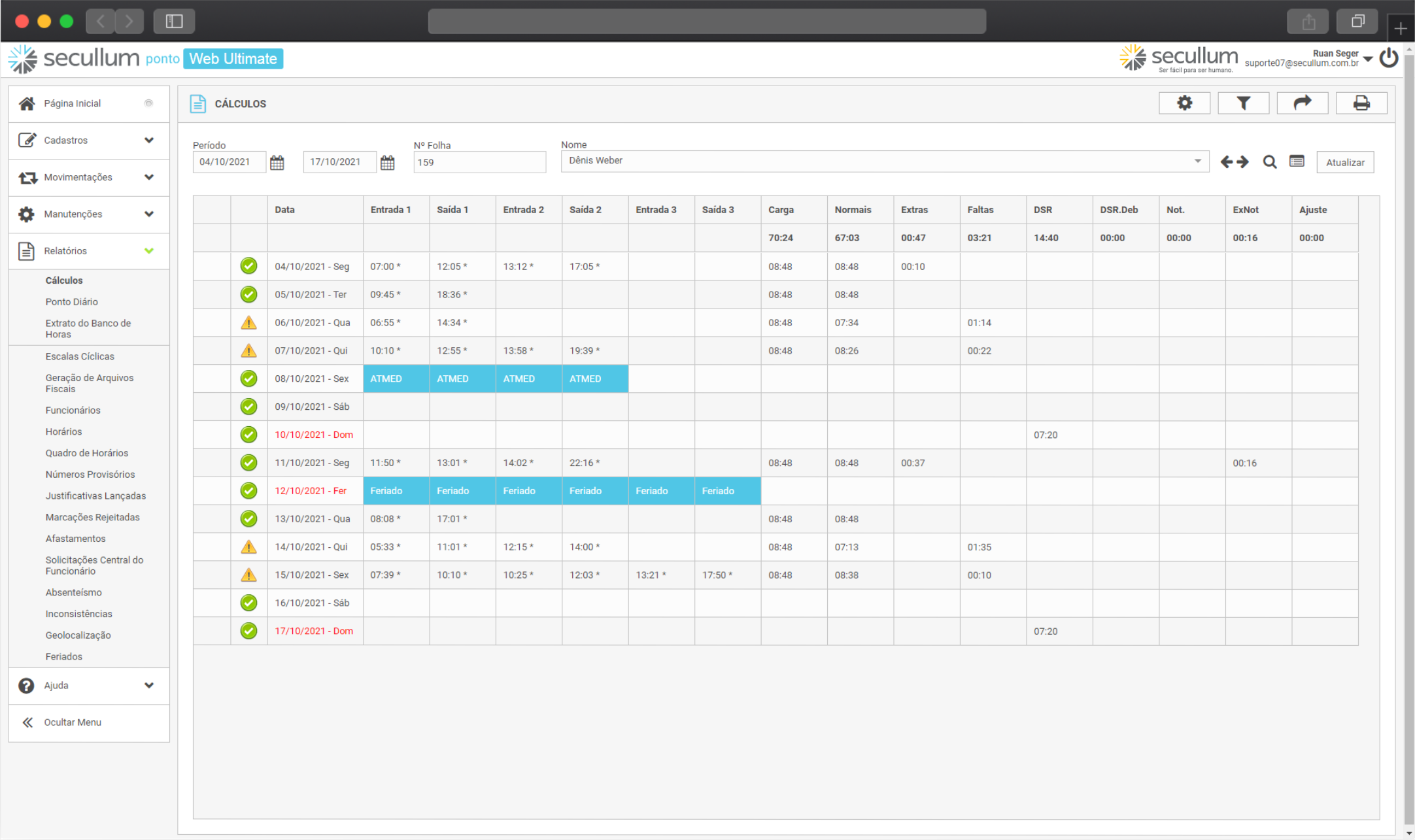
Task: Click warning triangle status for 06/10/2021
Action: (x=248, y=322)
